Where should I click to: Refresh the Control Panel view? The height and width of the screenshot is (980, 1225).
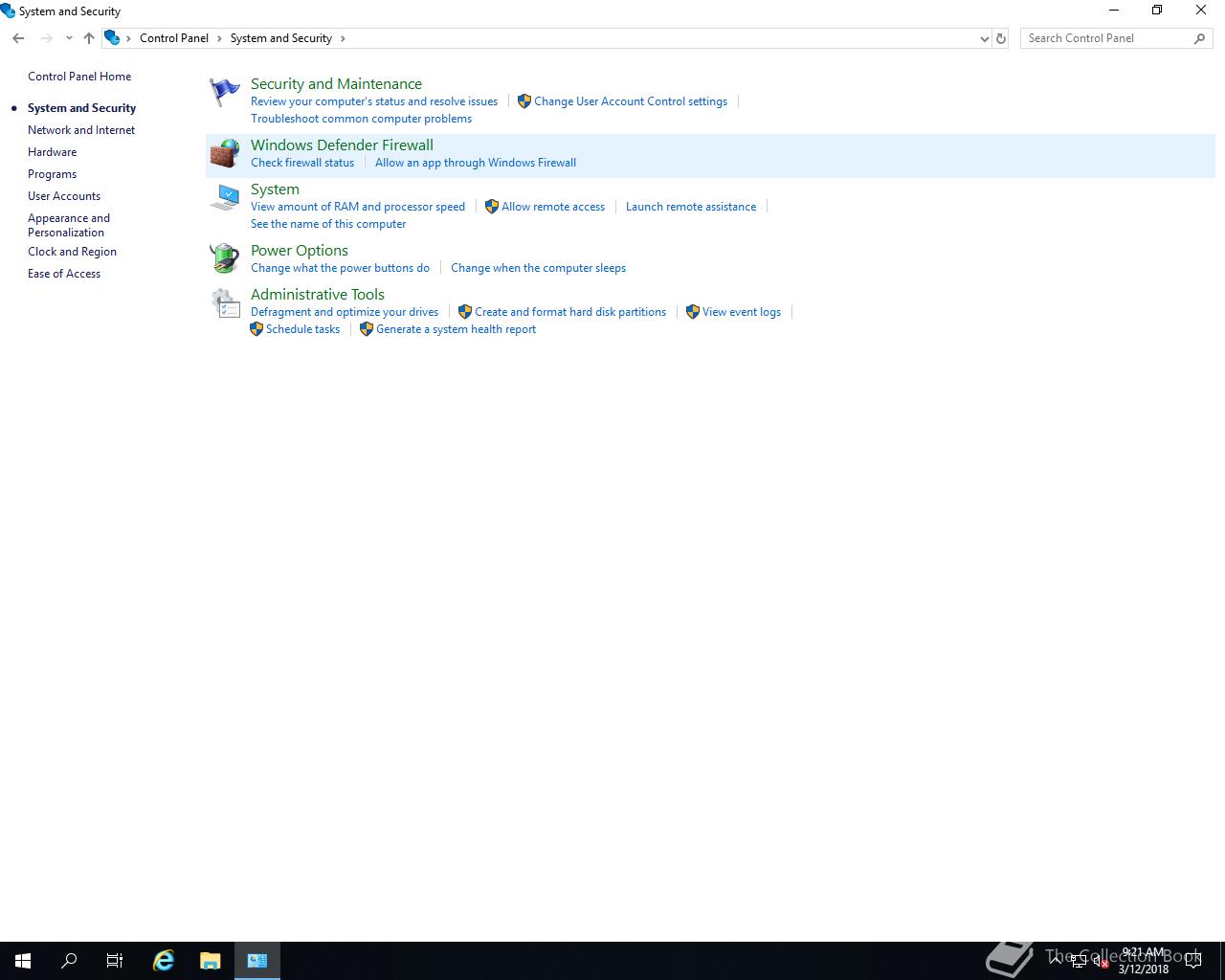click(x=1001, y=38)
